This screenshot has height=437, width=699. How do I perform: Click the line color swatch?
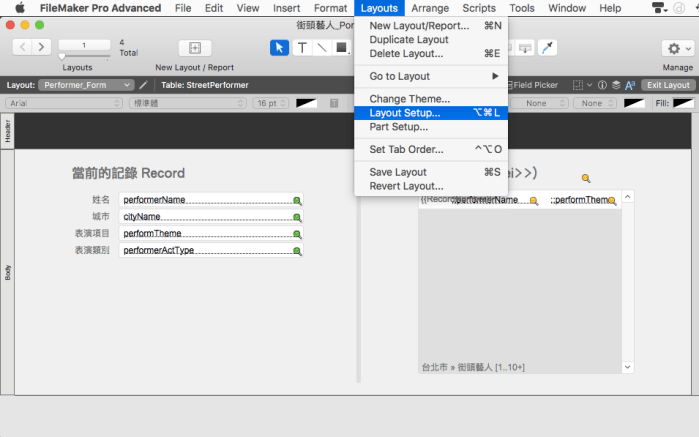click(634, 103)
